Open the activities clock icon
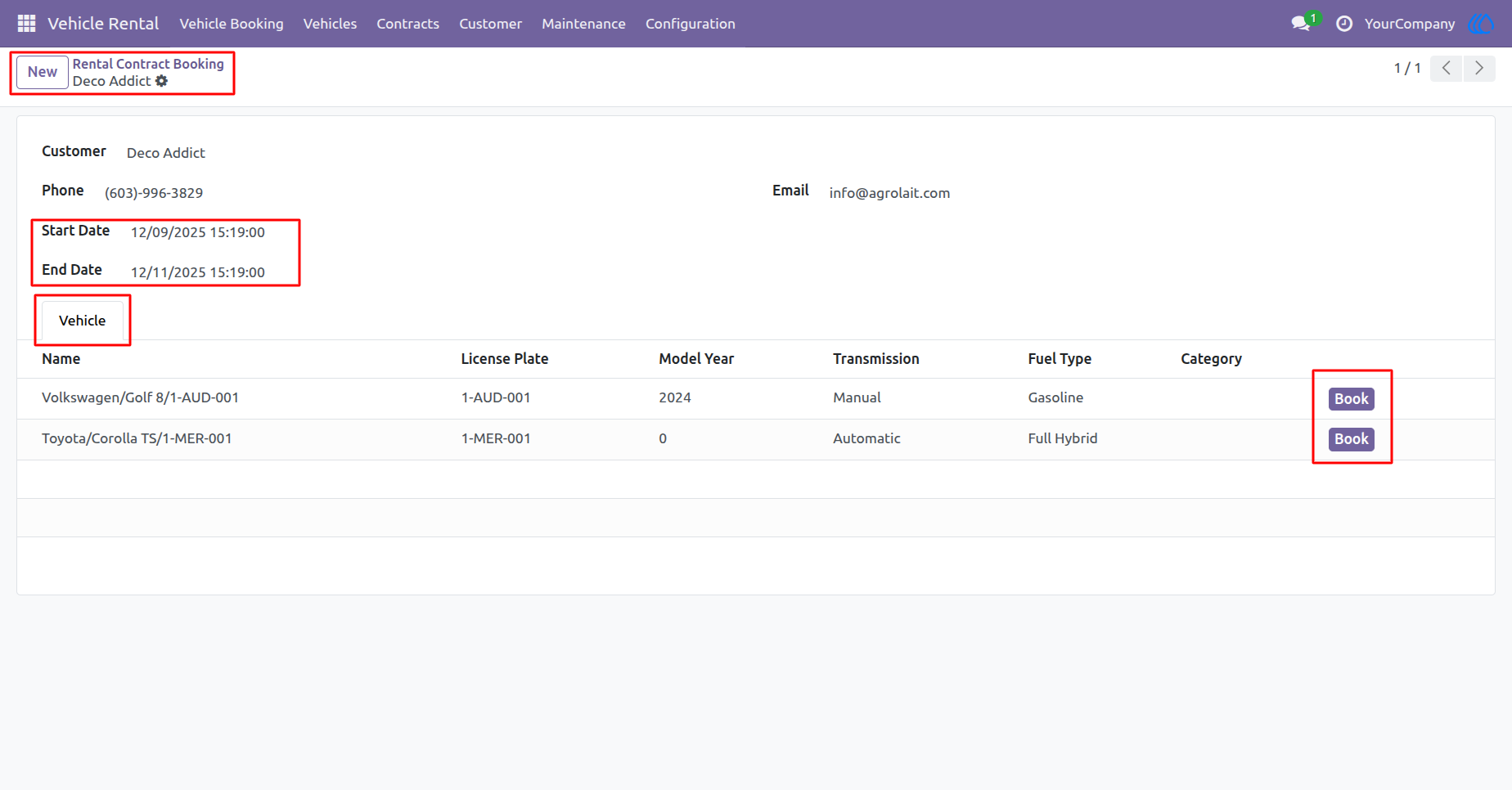This screenshot has width=1512, height=790. (1344, 24)
